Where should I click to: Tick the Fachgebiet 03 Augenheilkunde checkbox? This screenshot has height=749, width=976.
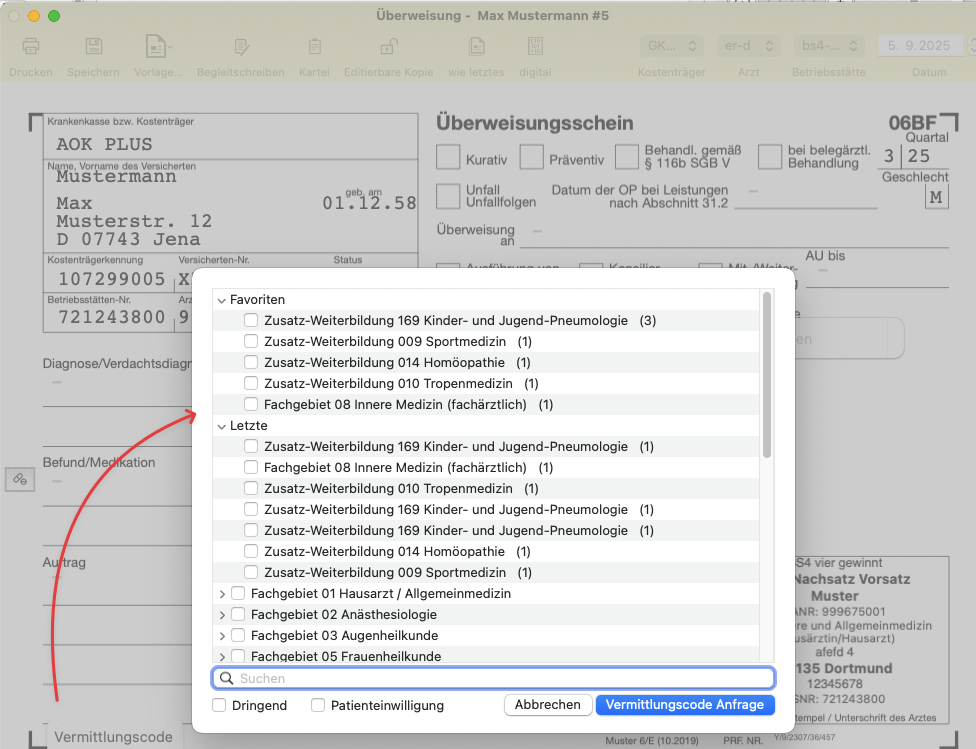pos(238,635)
